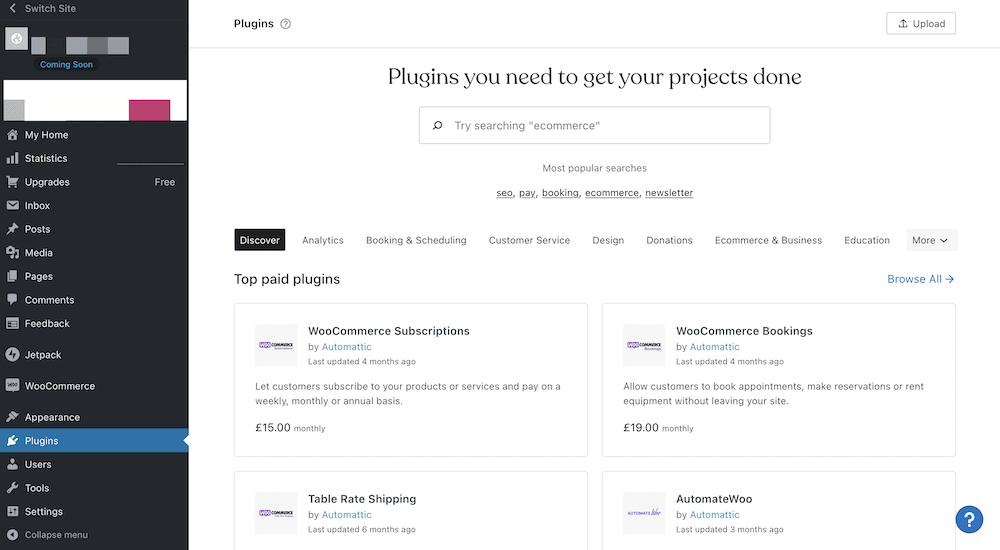Screen dimensions: 1000x550
Task: Click the Users person icon
Action: pyautogui.click(x=12, y=465)
